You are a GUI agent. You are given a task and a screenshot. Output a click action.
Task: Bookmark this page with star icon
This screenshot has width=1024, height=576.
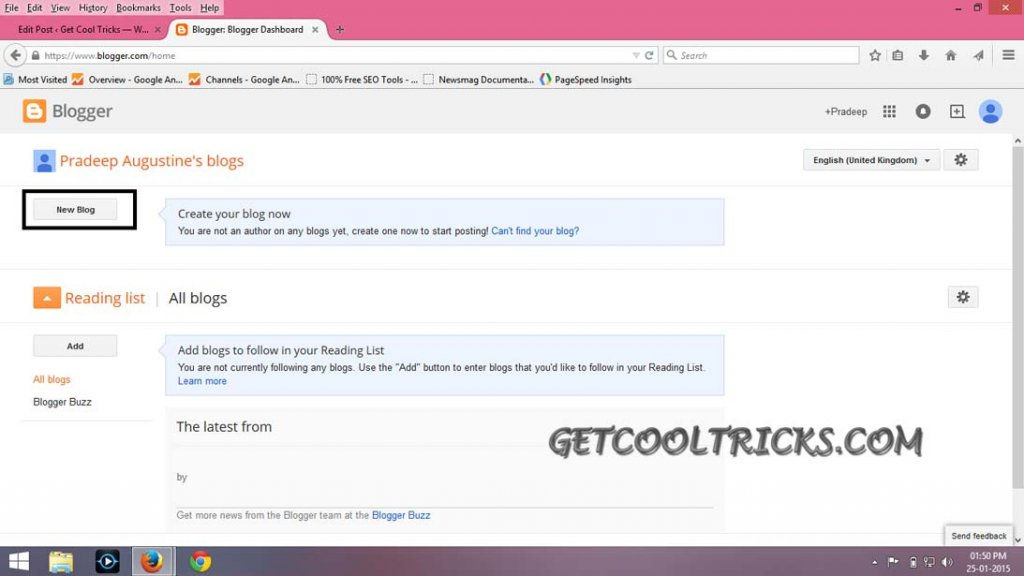tap(875, 56)
